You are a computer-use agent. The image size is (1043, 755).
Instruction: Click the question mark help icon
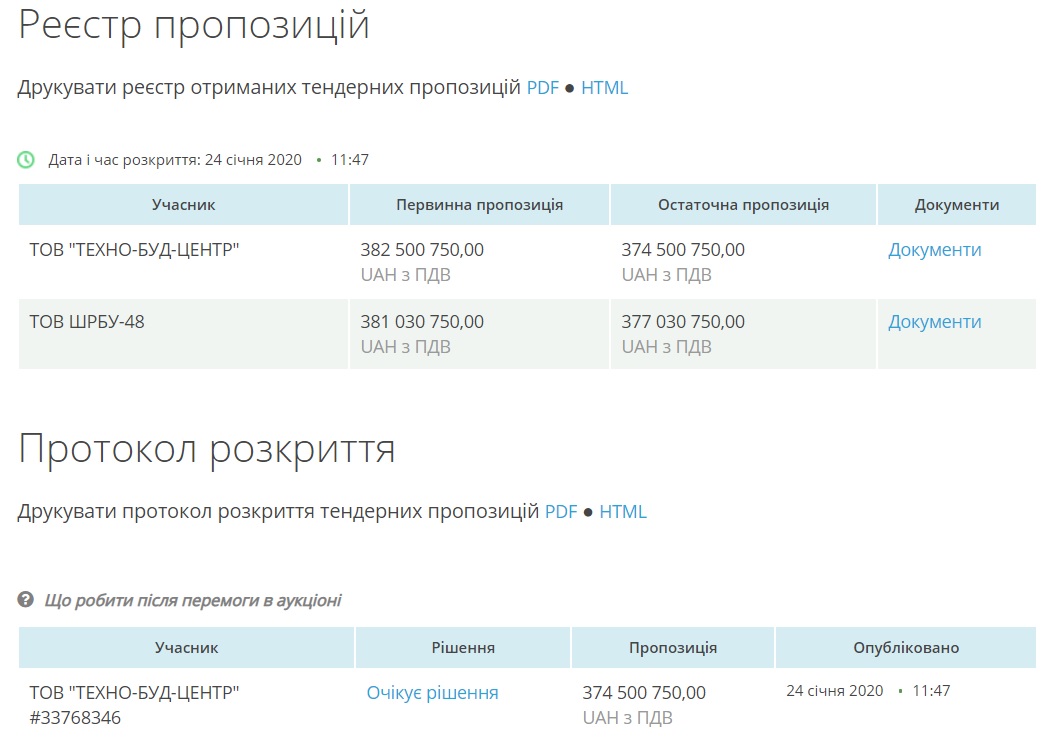click(26, 600)
